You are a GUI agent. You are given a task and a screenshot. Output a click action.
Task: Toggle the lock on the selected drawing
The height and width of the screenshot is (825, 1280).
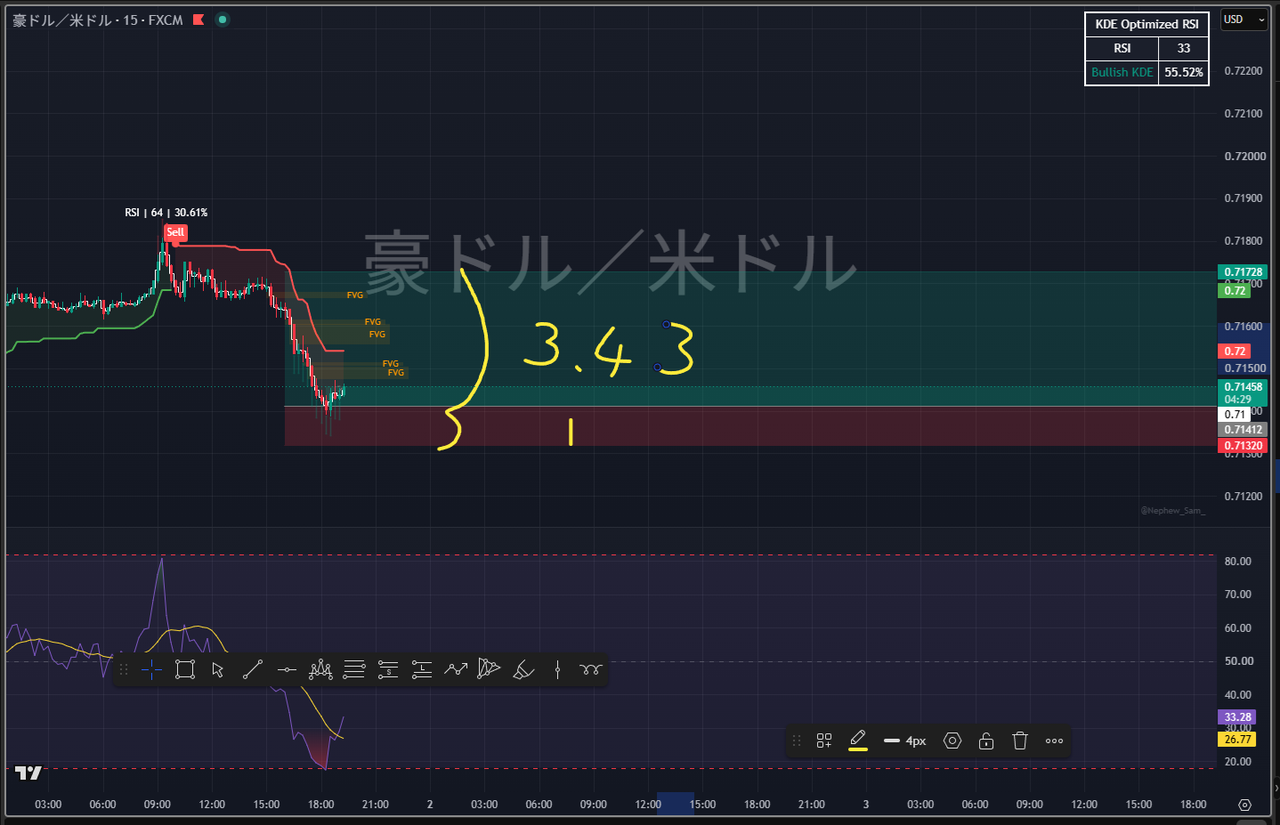986,741
